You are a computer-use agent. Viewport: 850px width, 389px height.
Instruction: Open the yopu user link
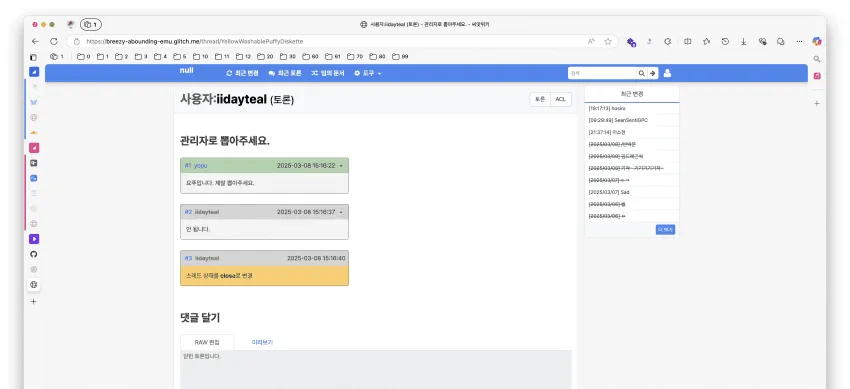pos(201,166)
